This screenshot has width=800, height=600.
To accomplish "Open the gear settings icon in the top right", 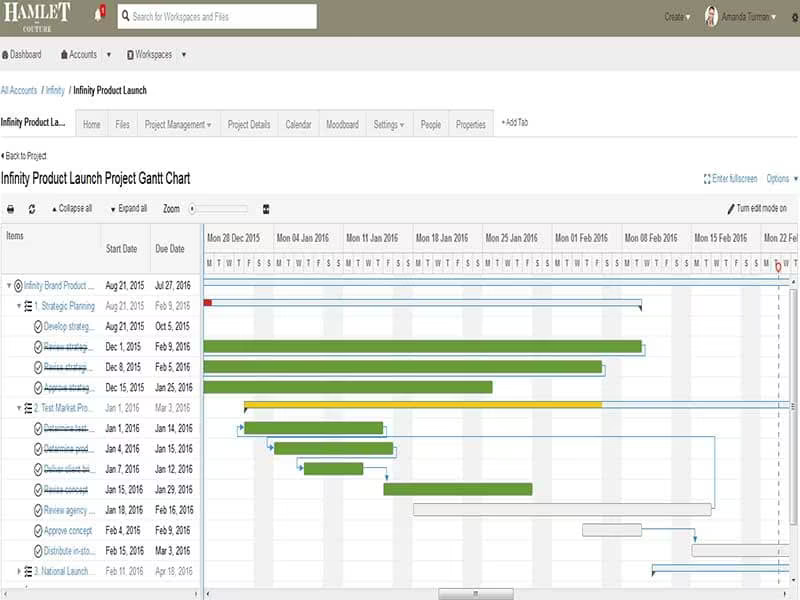I will pos(795,17).
